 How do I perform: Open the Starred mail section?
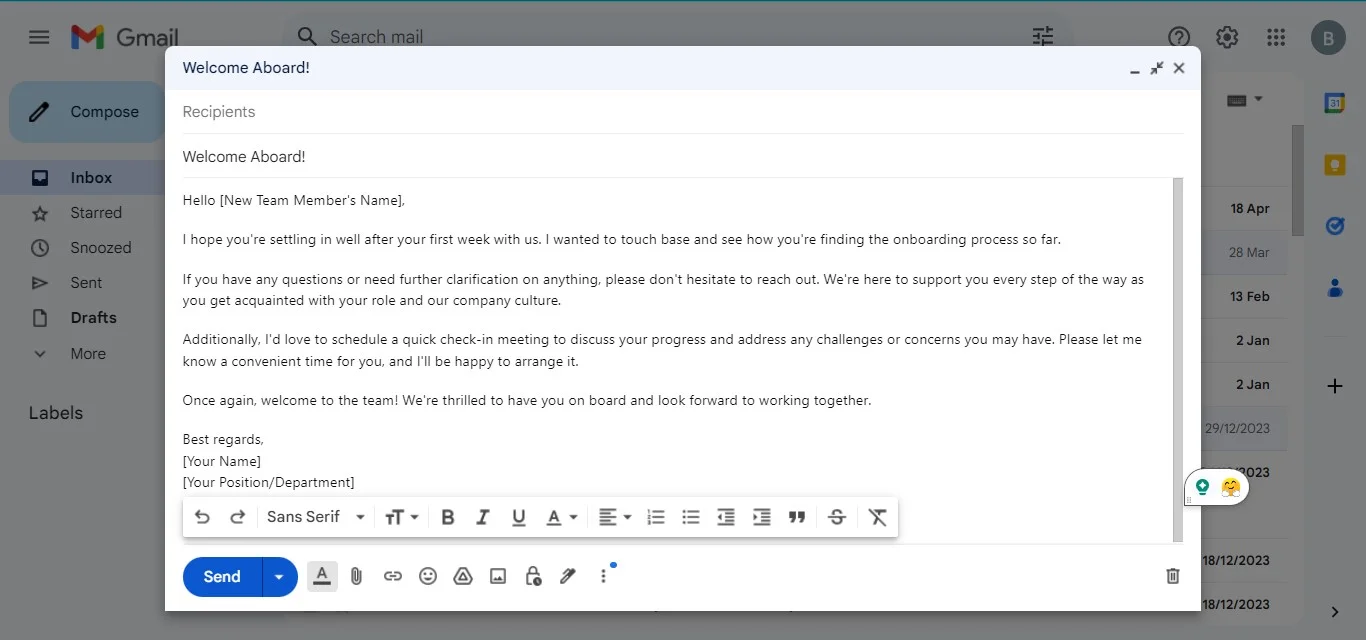pyautogui.click(x=96, y=212)
